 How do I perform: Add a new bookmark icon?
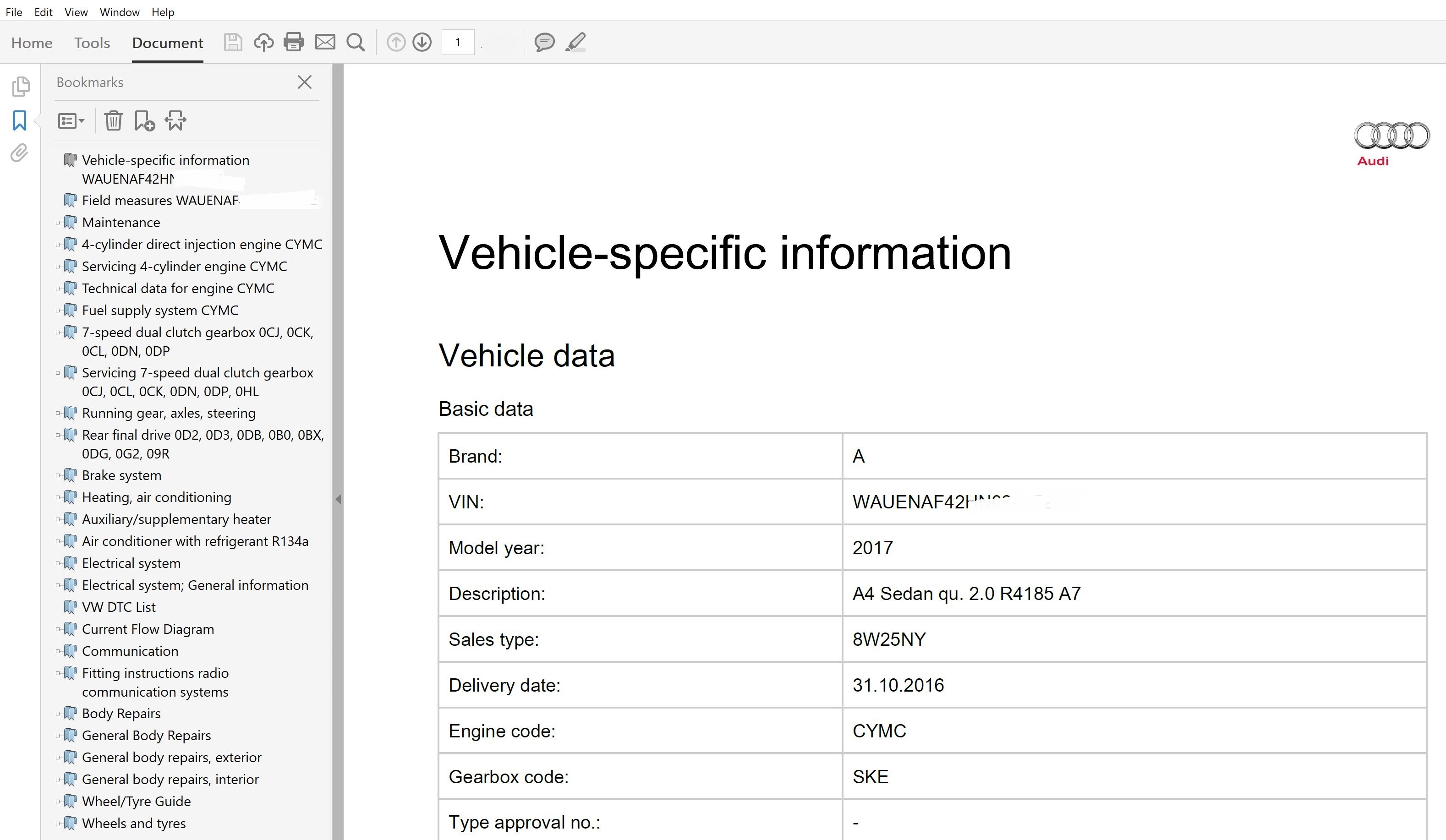pyautogui.click(x=144, y=120)
